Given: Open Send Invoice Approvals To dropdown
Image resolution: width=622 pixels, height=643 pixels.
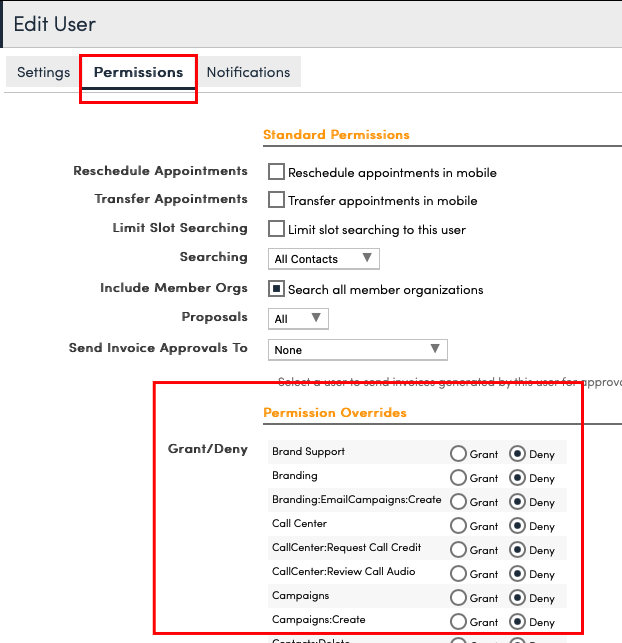Looking at the screenshot, I should [x=357, y=349].
